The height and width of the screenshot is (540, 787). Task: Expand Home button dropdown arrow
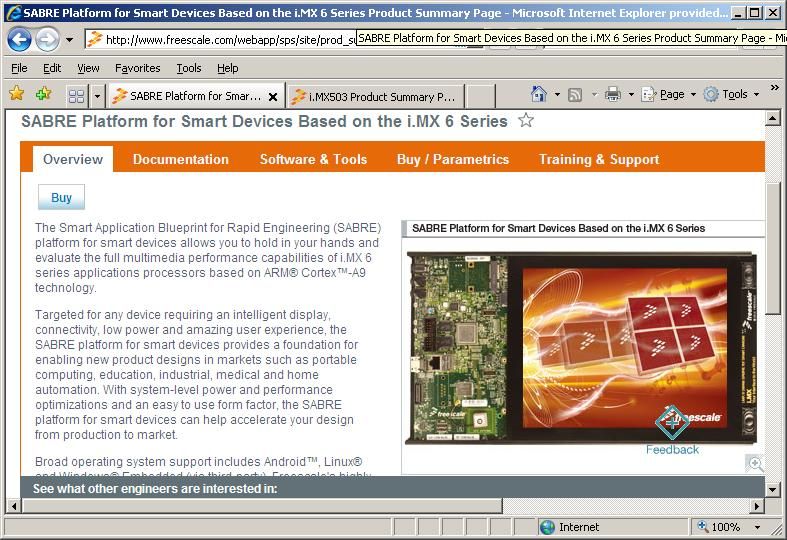click(557, 94)
